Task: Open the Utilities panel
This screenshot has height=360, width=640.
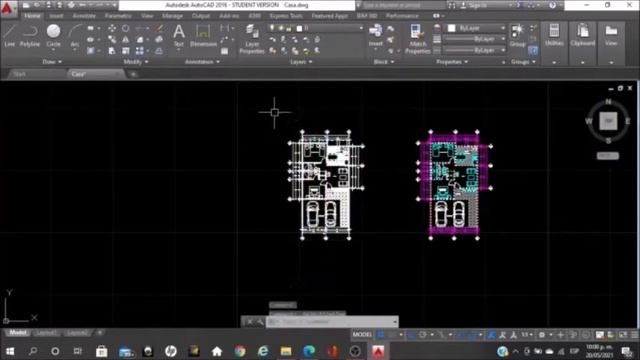Action: coord(554,35)
